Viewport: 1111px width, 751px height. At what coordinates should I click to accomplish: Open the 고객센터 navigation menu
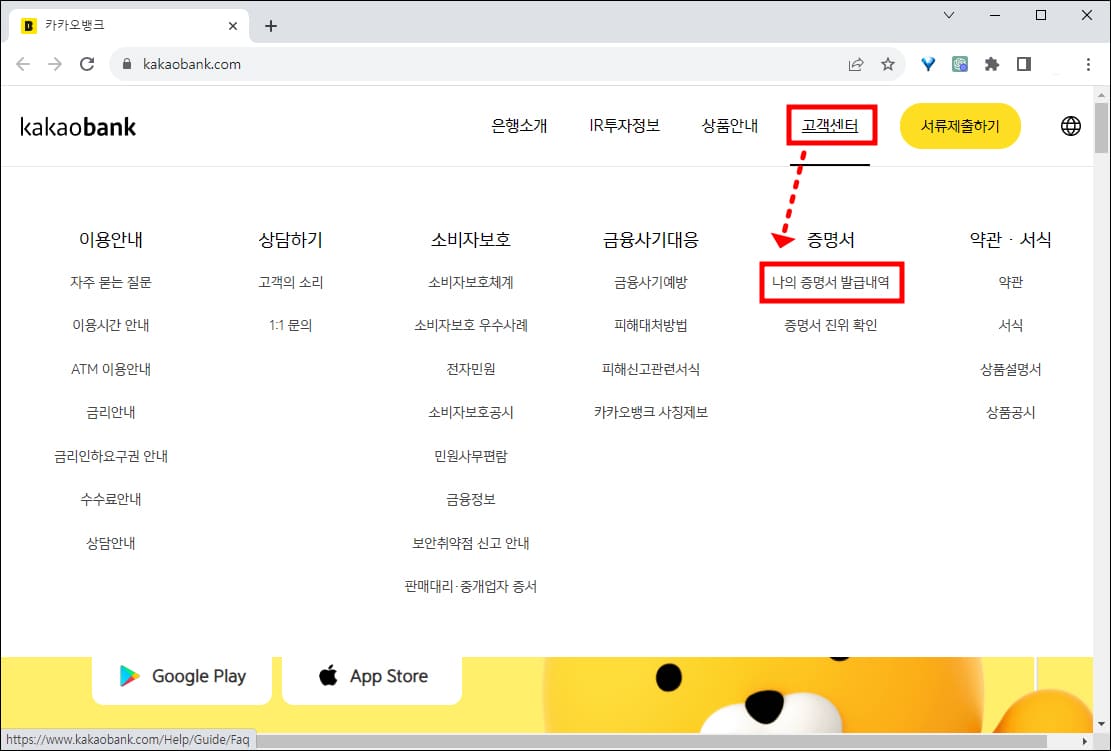pyautogui.click(x=831, y=126)
